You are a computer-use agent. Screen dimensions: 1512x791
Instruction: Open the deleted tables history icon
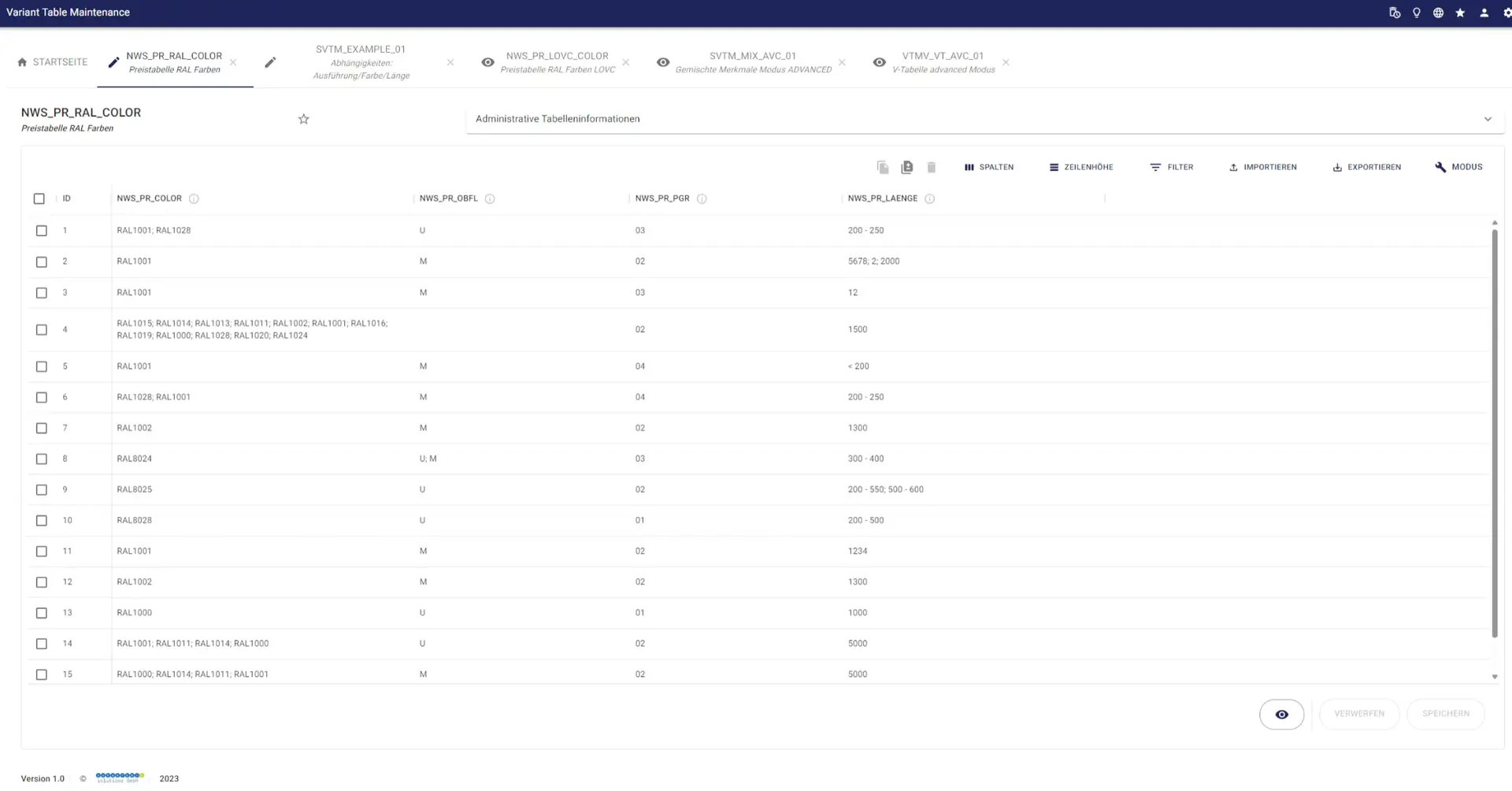pos(1394,12)
